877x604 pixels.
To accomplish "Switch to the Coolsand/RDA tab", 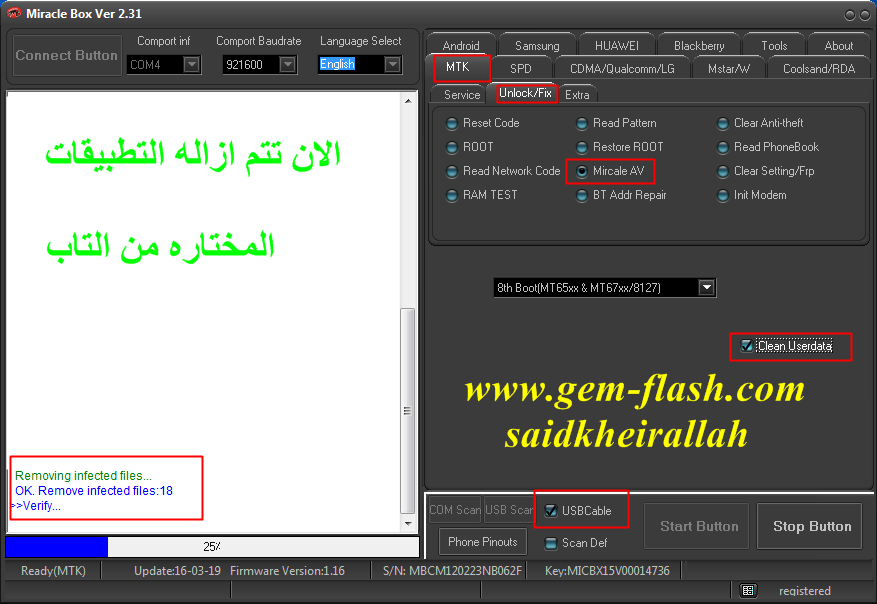I will pos(819,68).
